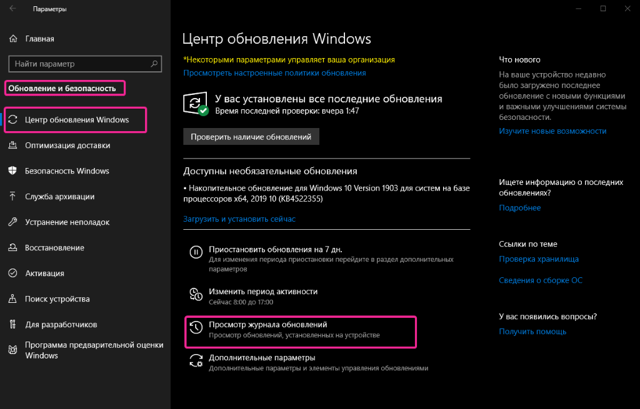Open Оптимизация доставки via its icon
This screenshot has height=409, width=640.
13,145
